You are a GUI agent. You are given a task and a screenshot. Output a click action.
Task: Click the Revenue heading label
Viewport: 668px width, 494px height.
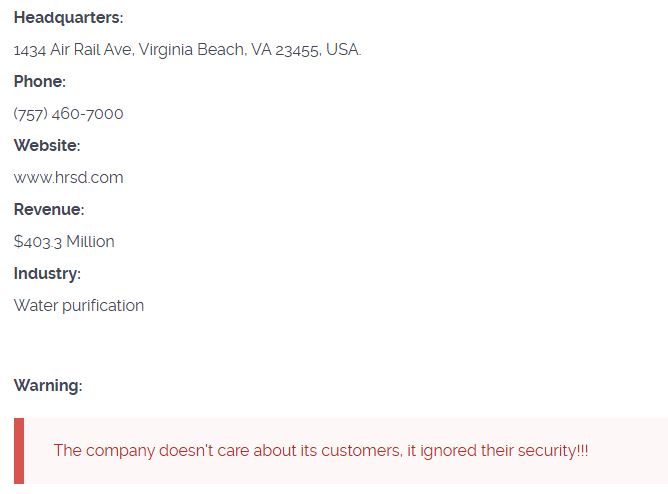pyautogui.click(x=49, y=210)
